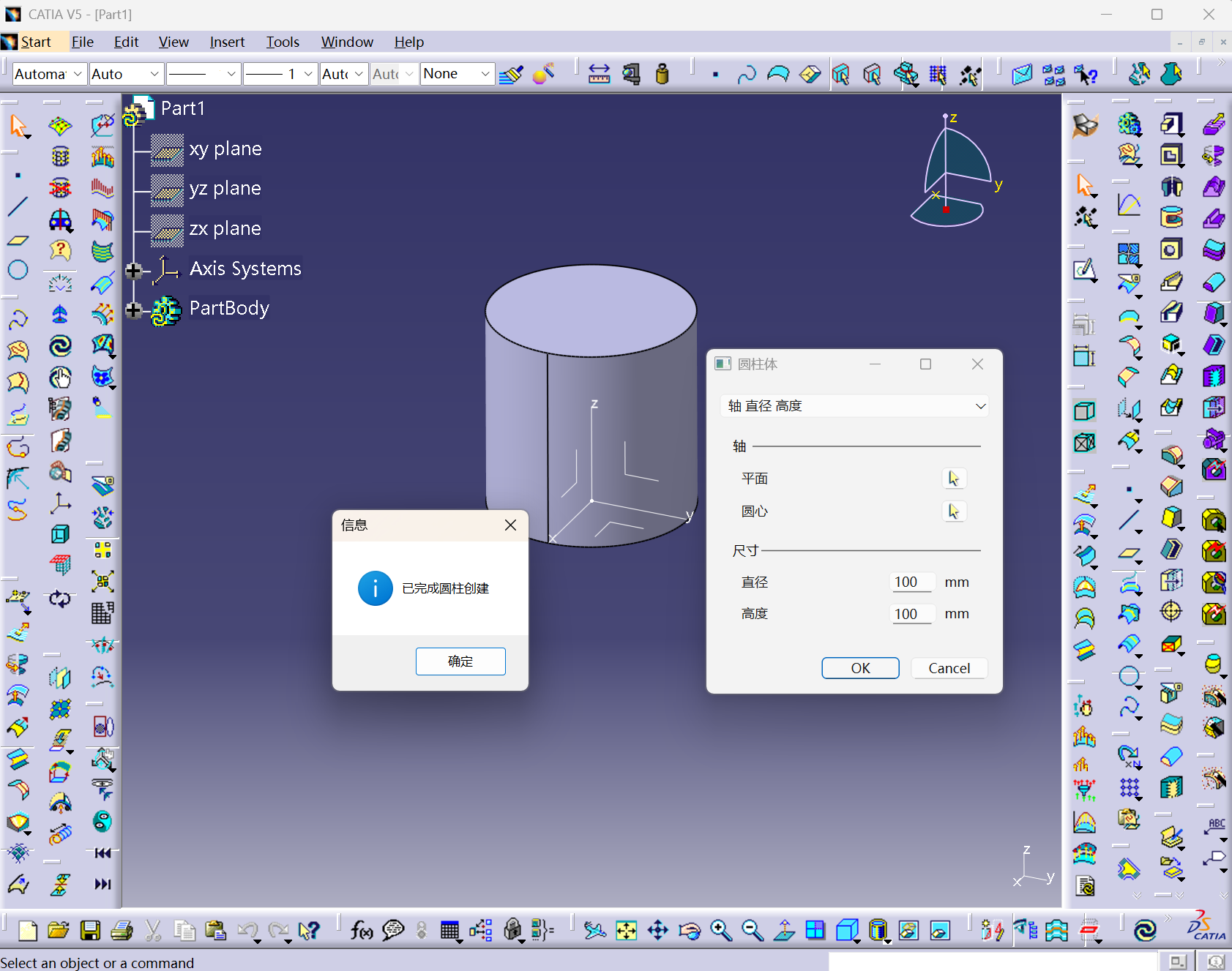
Task: Expand the PartBody tree node
Action: coord(133,310)
